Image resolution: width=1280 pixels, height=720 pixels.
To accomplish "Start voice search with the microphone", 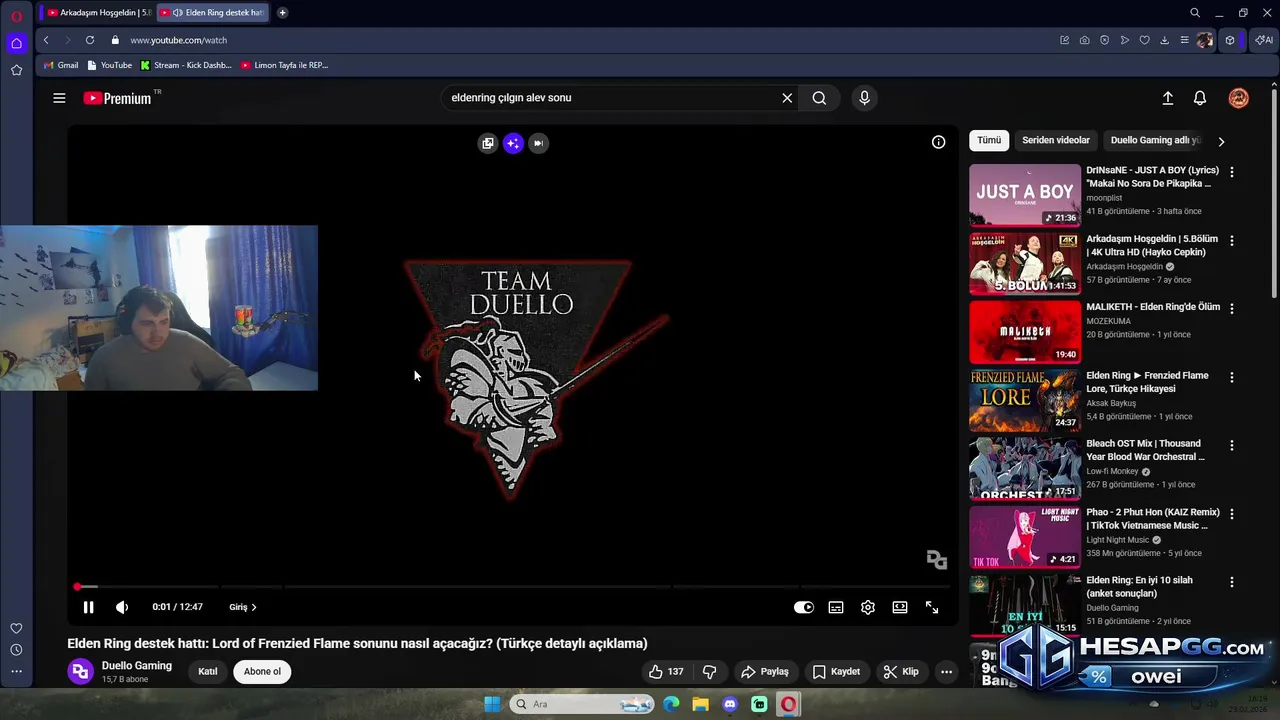I will (865, 98).
